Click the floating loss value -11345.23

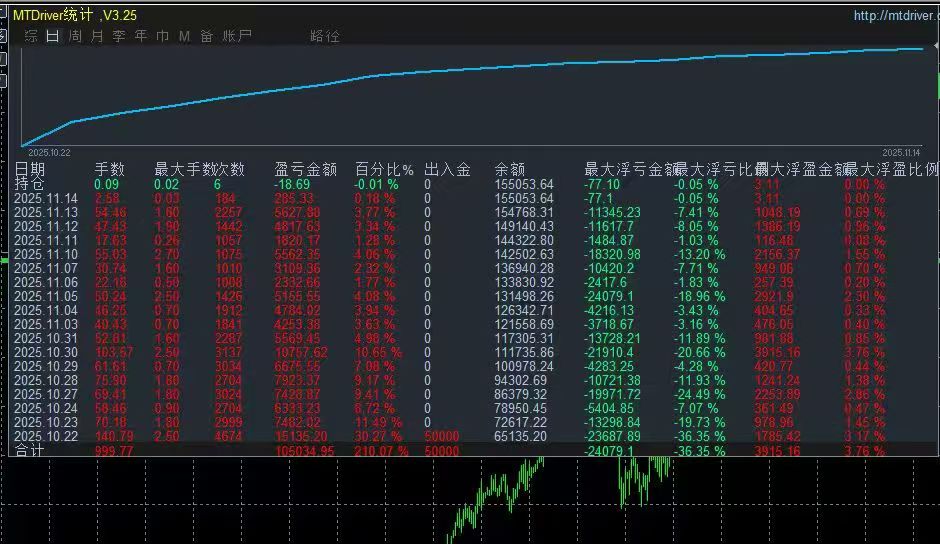pyautogui.click(x=612, y=212)
